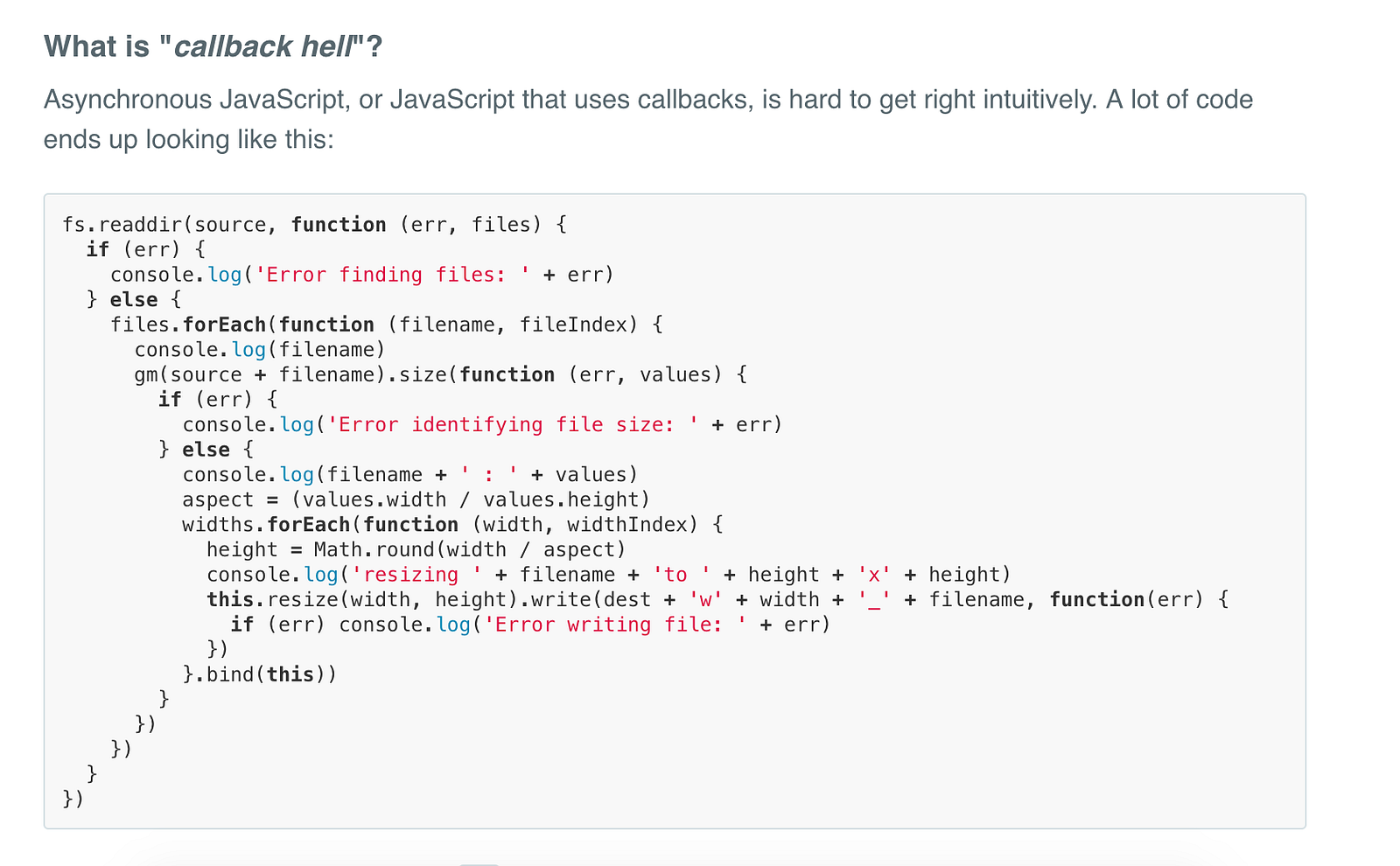Click the height = Math.round line
The image size is (1400, 866).
416,549
